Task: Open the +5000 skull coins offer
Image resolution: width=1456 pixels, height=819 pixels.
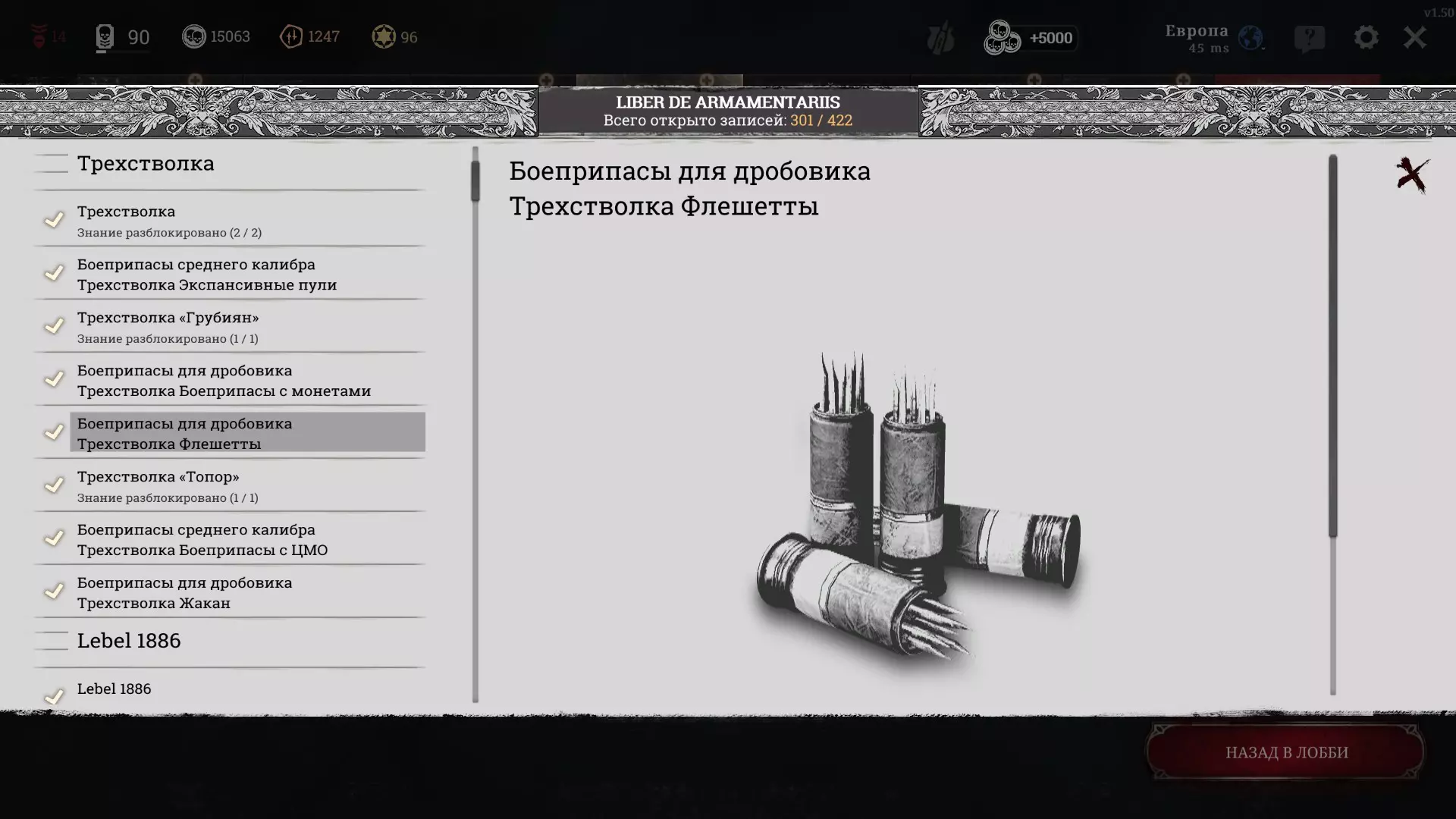Action: [x=1031, y=38]
